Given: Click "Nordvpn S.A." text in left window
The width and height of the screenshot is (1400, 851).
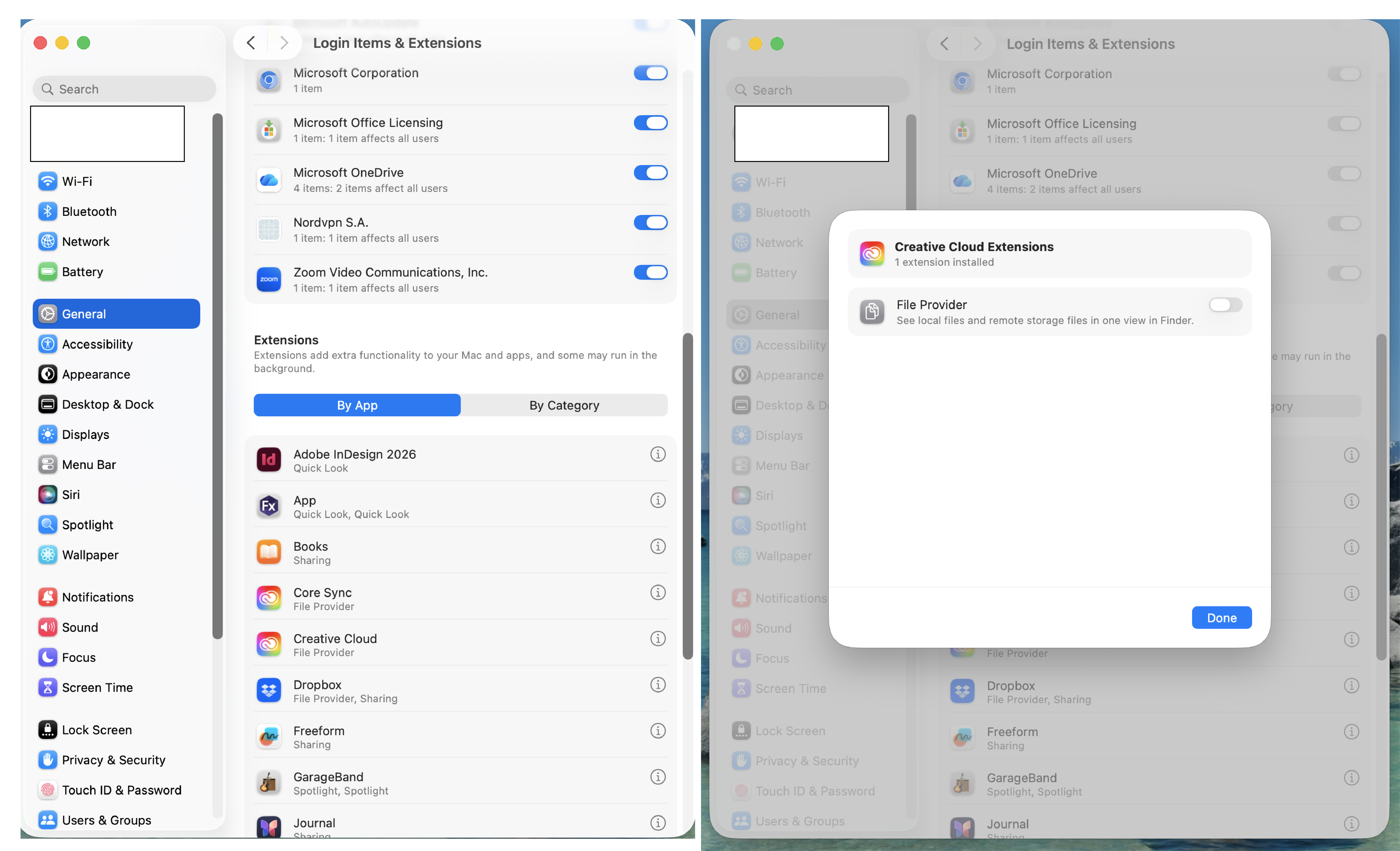Looking at the screenshot, I should 331,222.
